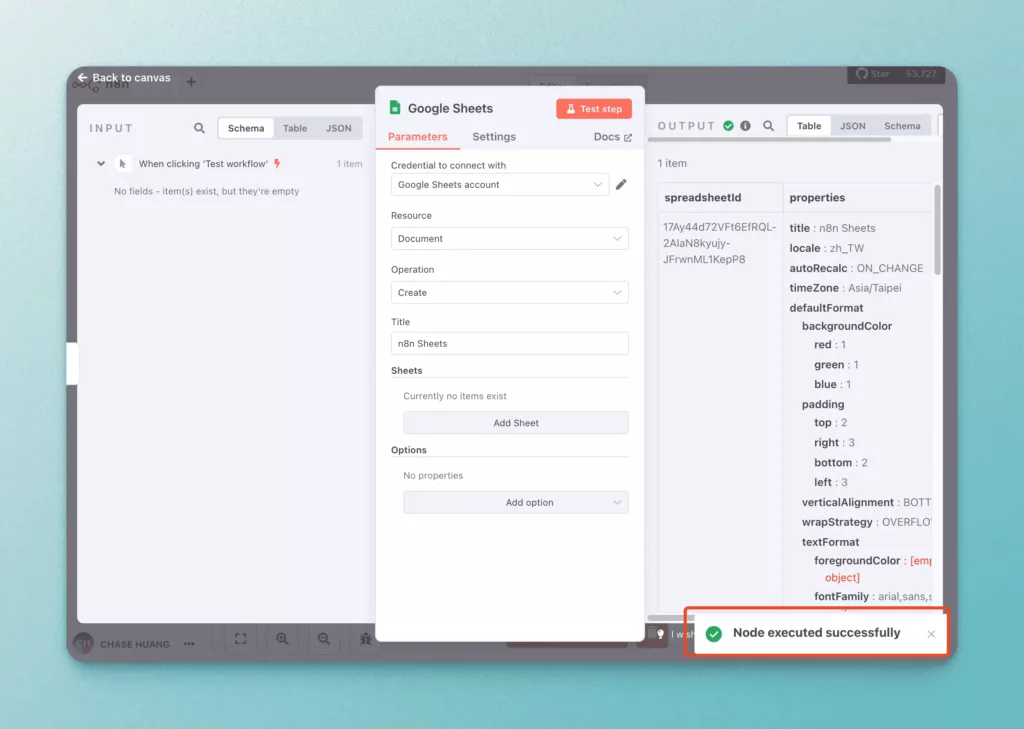The height and width of the screenshot is (729, 1024).
Task: Click the lightbulb icon at the bottom
Action: pos(660,634)
